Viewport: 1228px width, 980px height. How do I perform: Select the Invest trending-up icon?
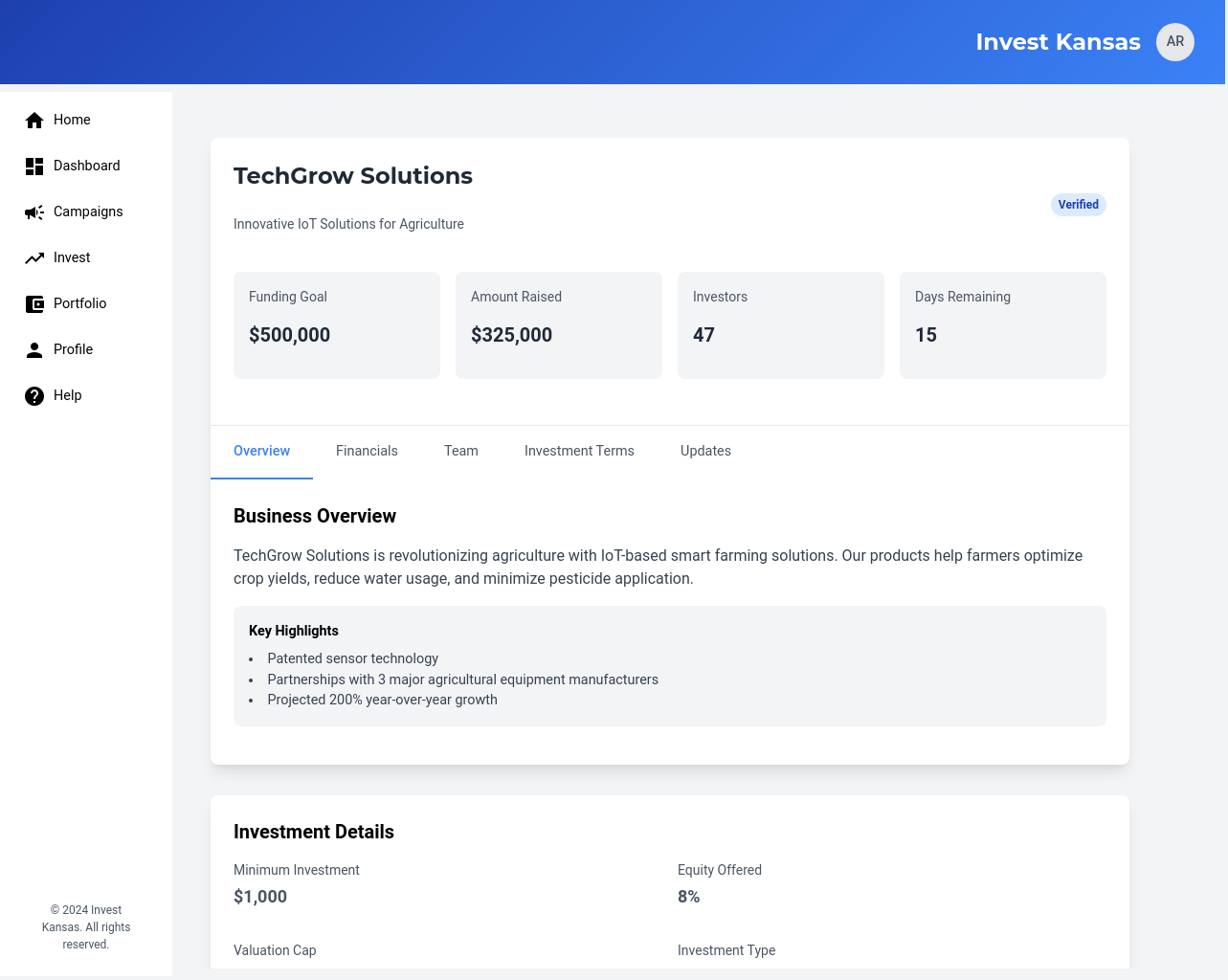tap(34, 257)
